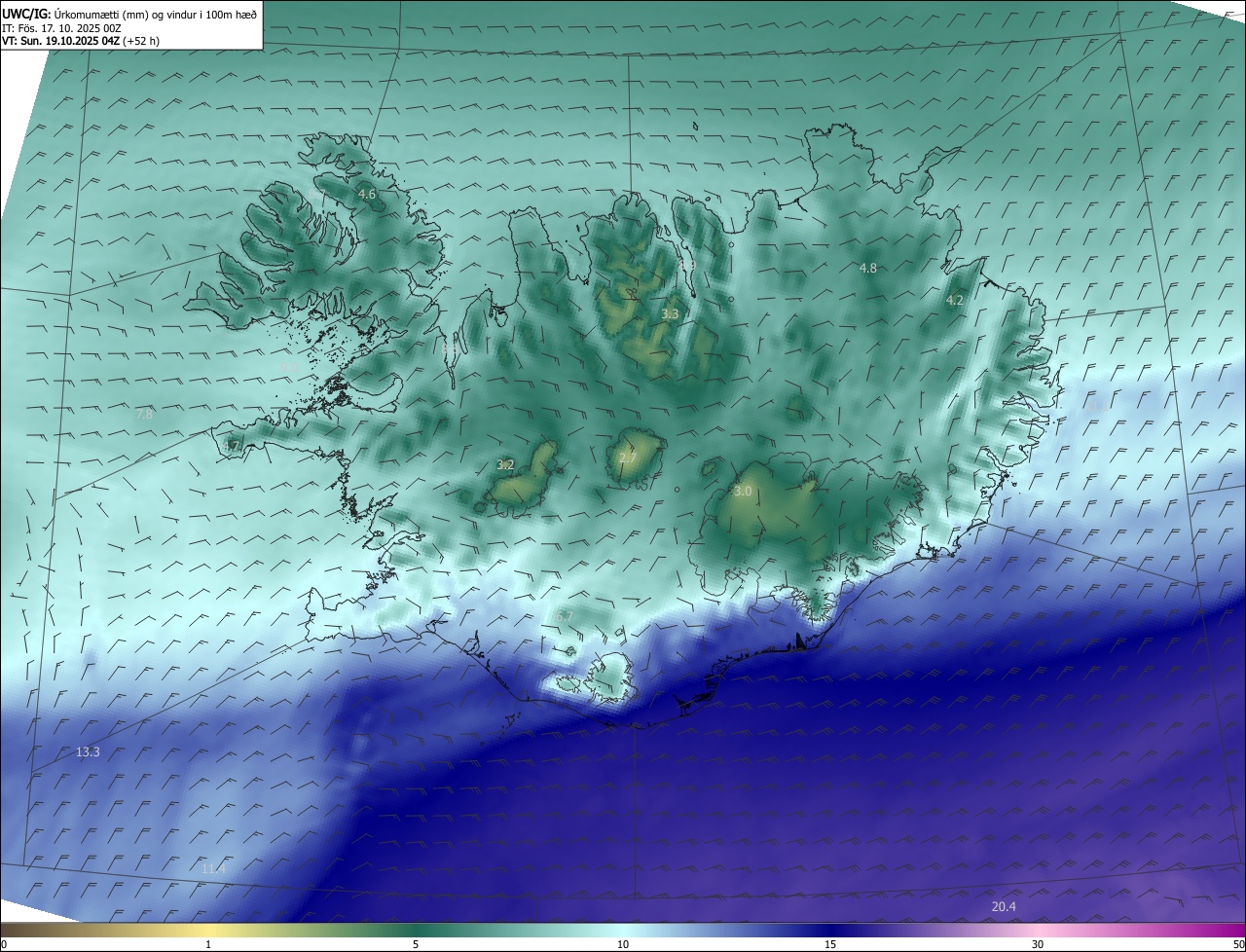Click the 2.7 value on the central glacier
Screen dimensions: 1246x952
click(628, 458)
